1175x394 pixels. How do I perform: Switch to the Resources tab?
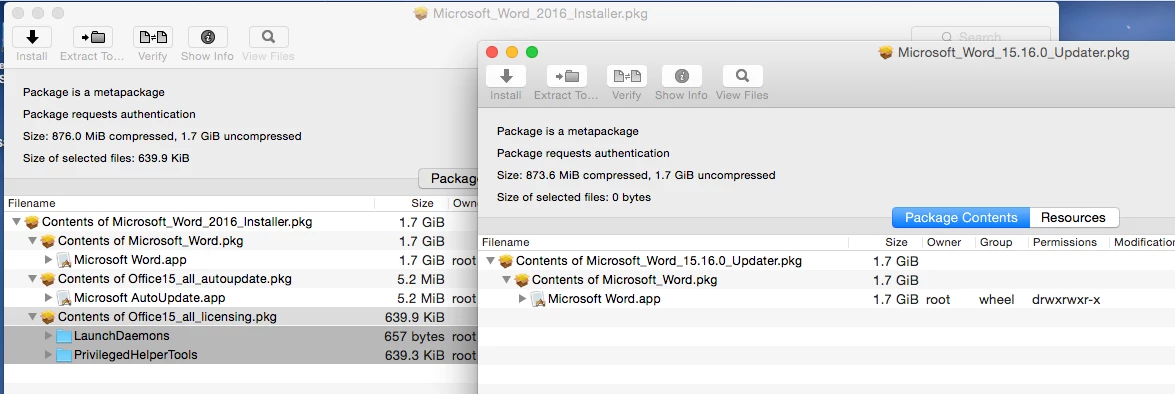[x=1073, y=217]
